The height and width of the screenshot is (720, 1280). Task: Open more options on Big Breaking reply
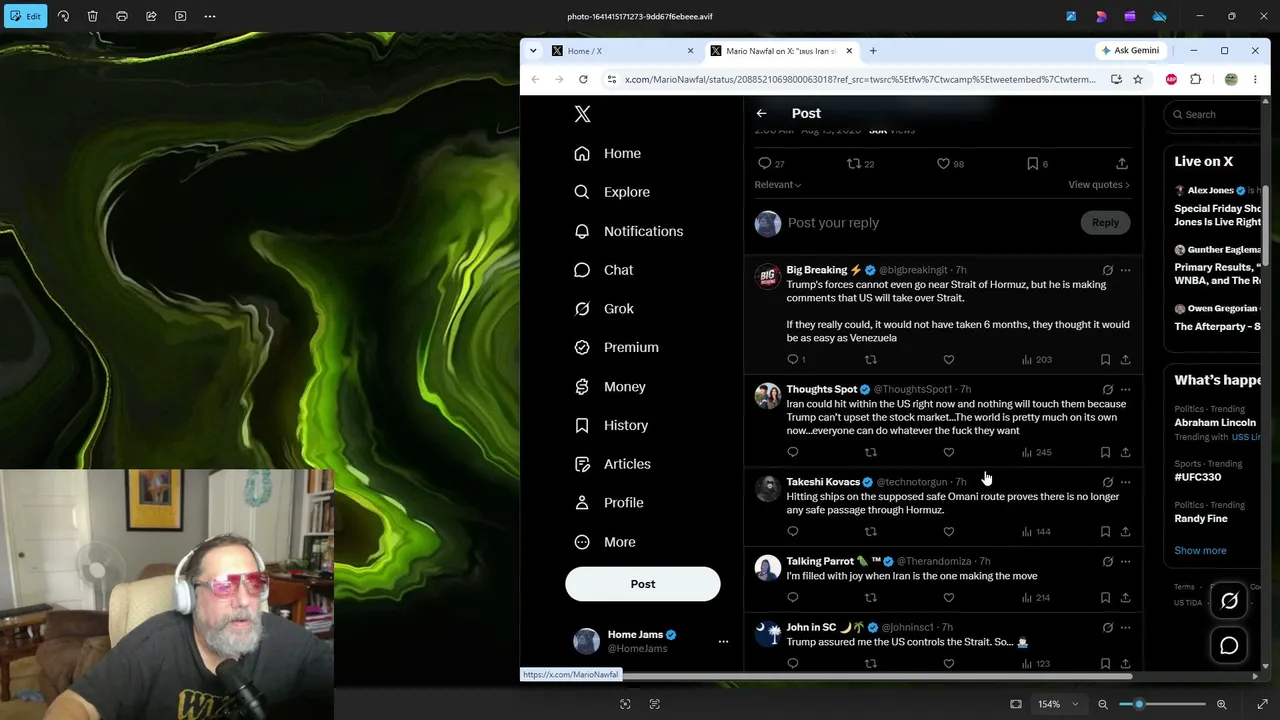pyautogui.click(x=1125, y=270)
